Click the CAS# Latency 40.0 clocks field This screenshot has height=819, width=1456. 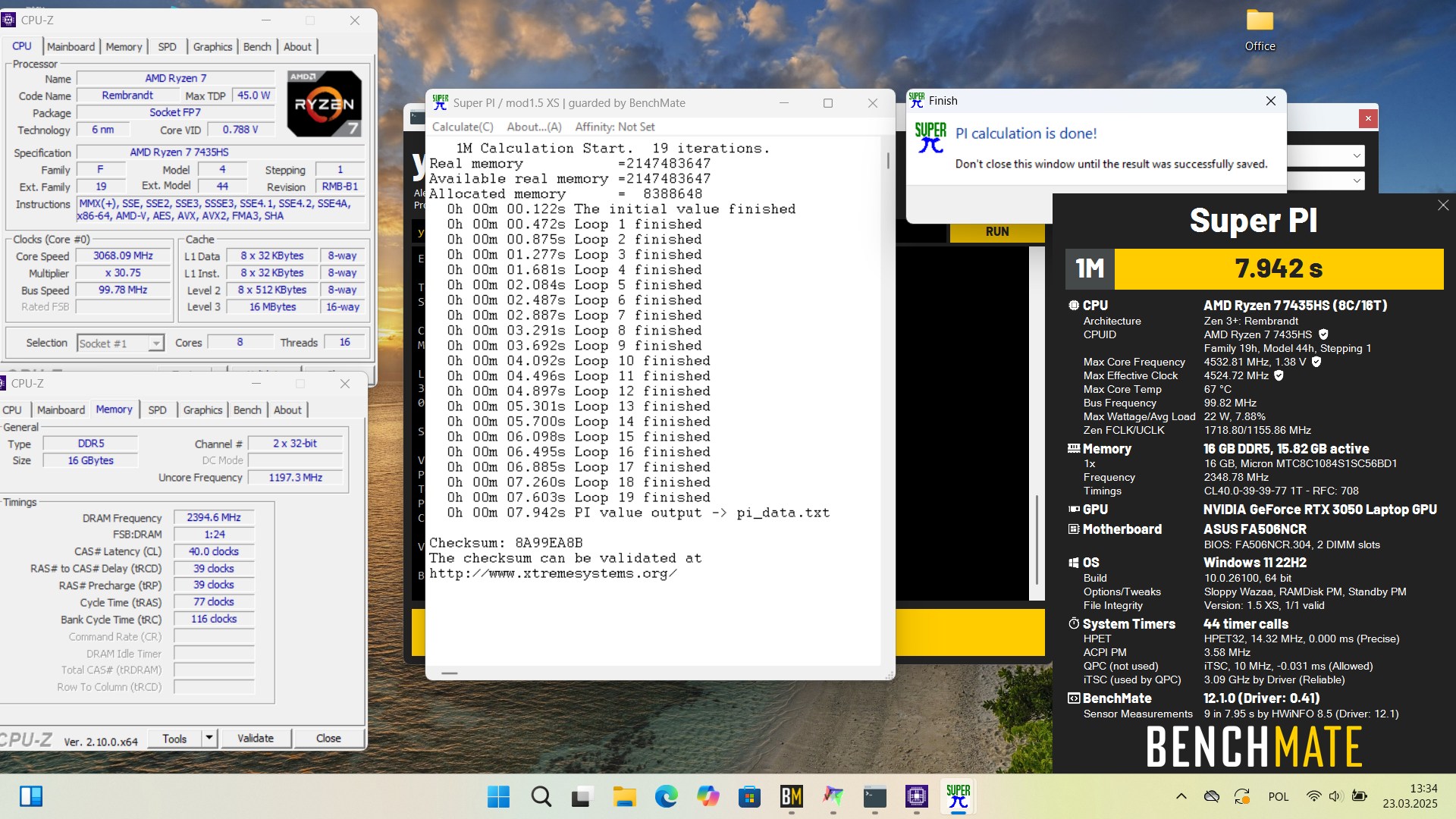pos(214,552)
